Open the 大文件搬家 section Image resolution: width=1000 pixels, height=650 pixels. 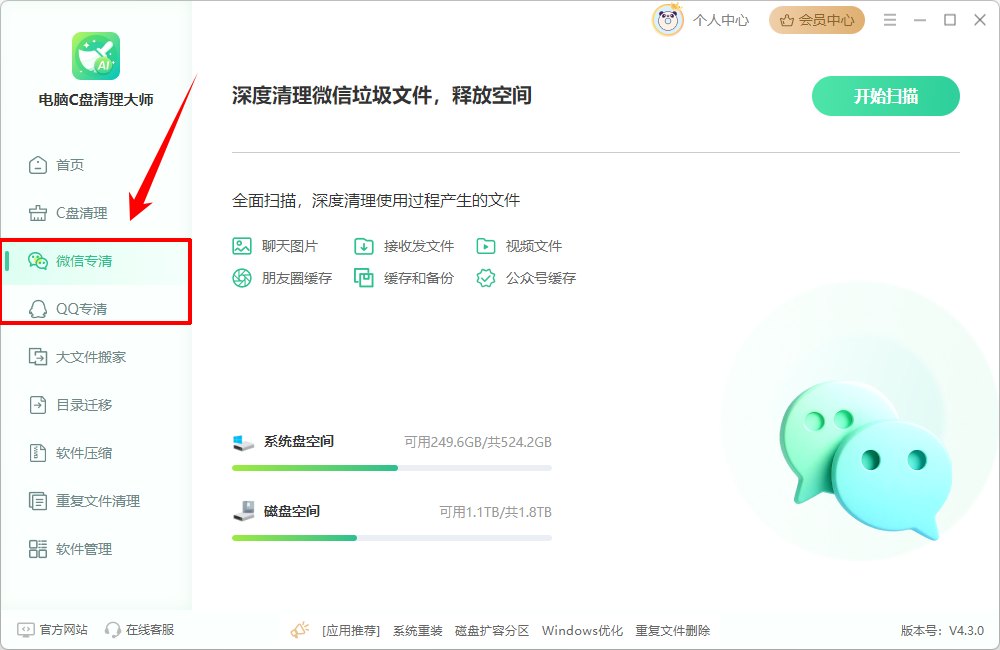point(96,357)
